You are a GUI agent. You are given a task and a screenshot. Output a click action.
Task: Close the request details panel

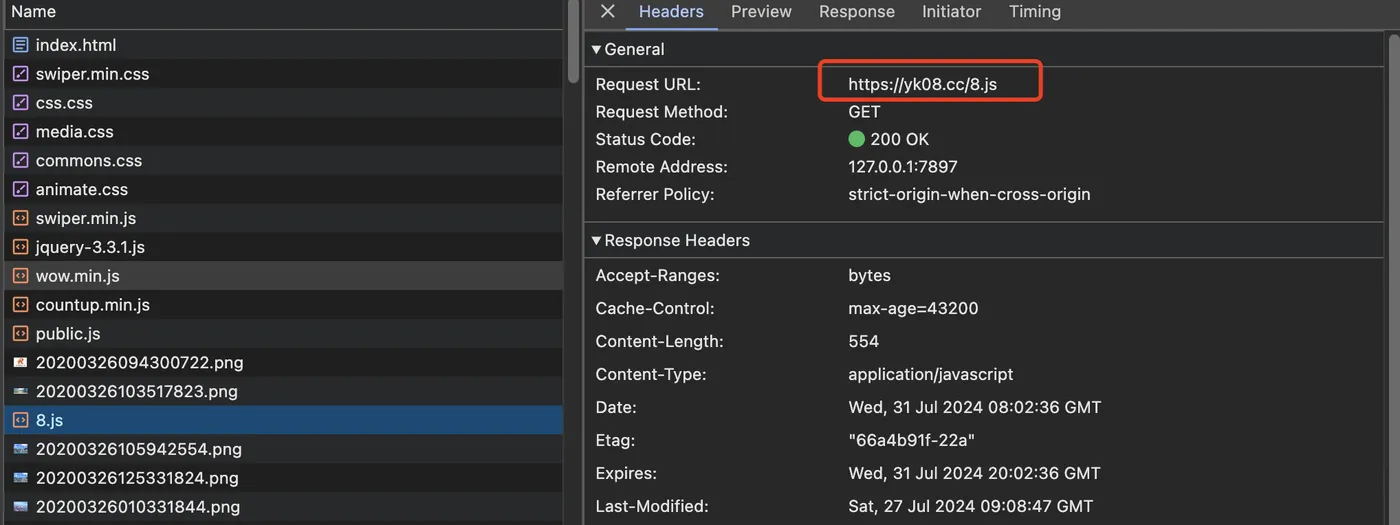click(x=607, y=12)
